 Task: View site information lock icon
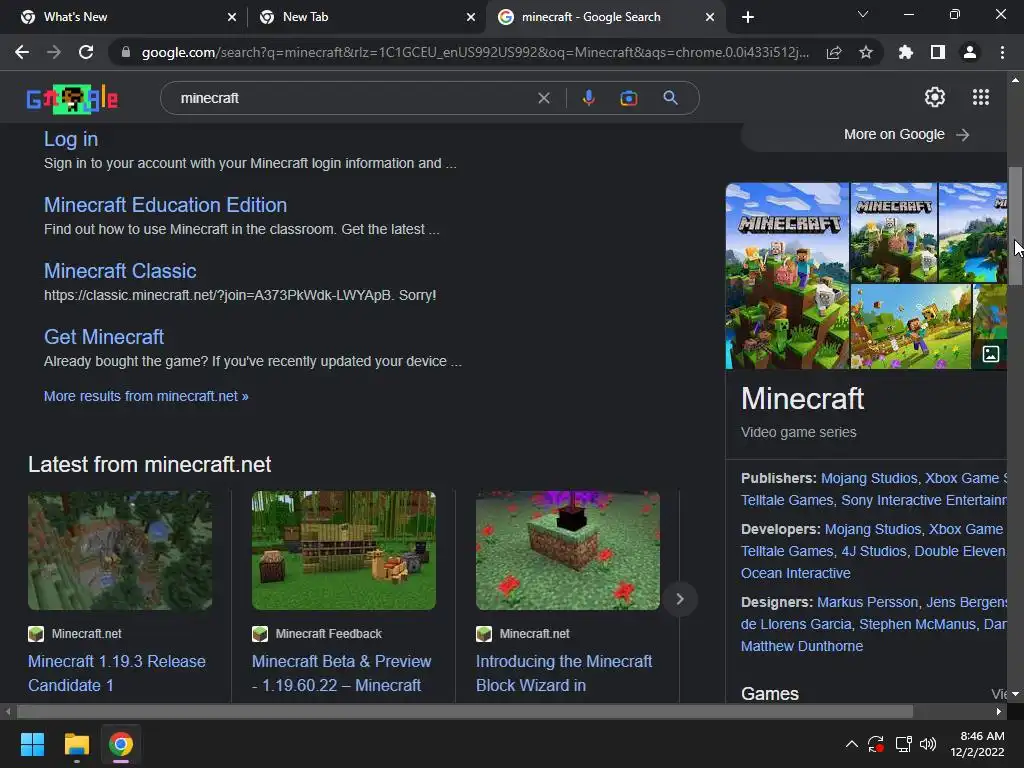point(126,52)
